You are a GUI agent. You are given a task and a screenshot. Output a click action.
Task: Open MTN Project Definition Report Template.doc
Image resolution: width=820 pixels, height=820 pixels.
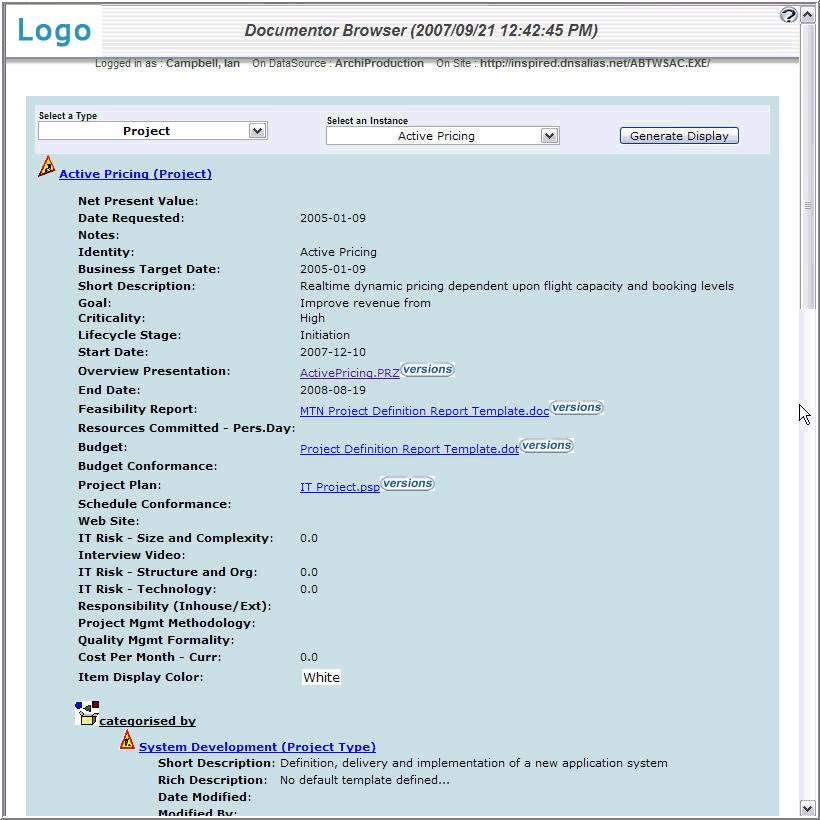point(423,411)
